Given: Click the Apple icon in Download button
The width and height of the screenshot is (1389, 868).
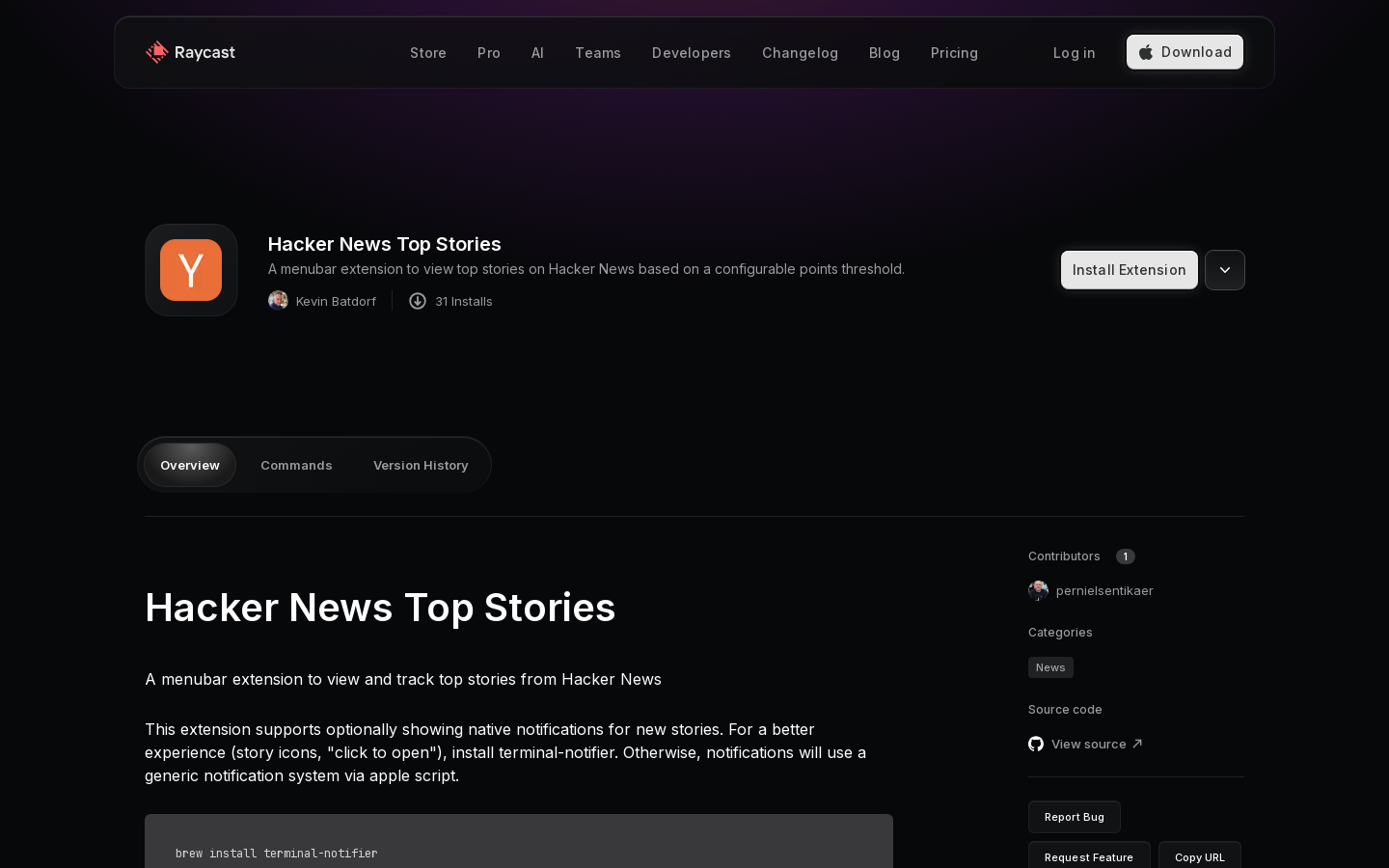Looking at the screenshot, I should [x=1146, y=52].
